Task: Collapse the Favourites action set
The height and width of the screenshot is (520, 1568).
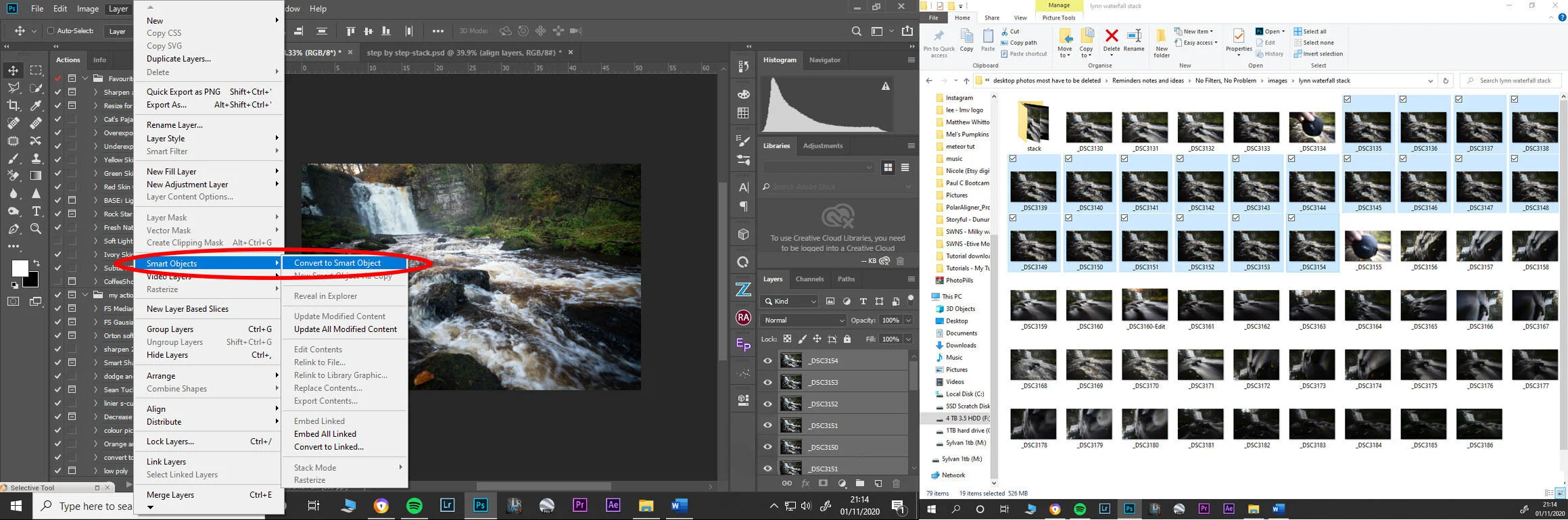Action: coord(85,78)
